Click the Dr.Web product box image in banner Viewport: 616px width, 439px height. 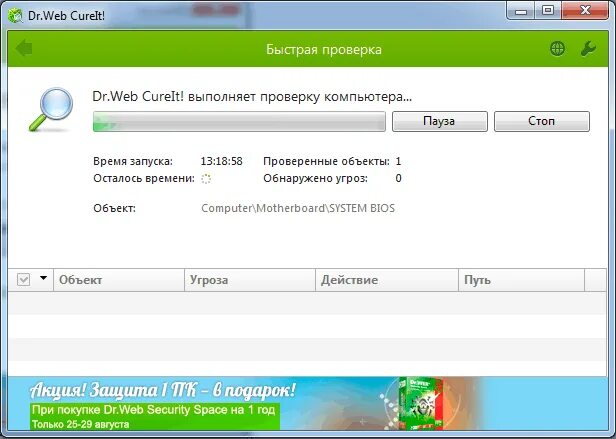[x=420, y=403]
